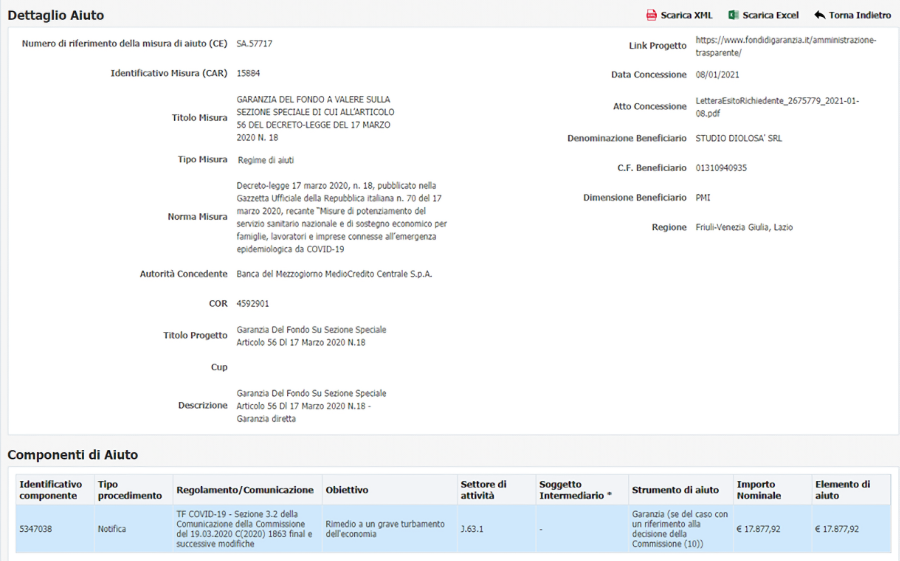Click the Banca del Mezzogiorno MedioCredito Centrale text
900x561 pixels.
(334, 274)
